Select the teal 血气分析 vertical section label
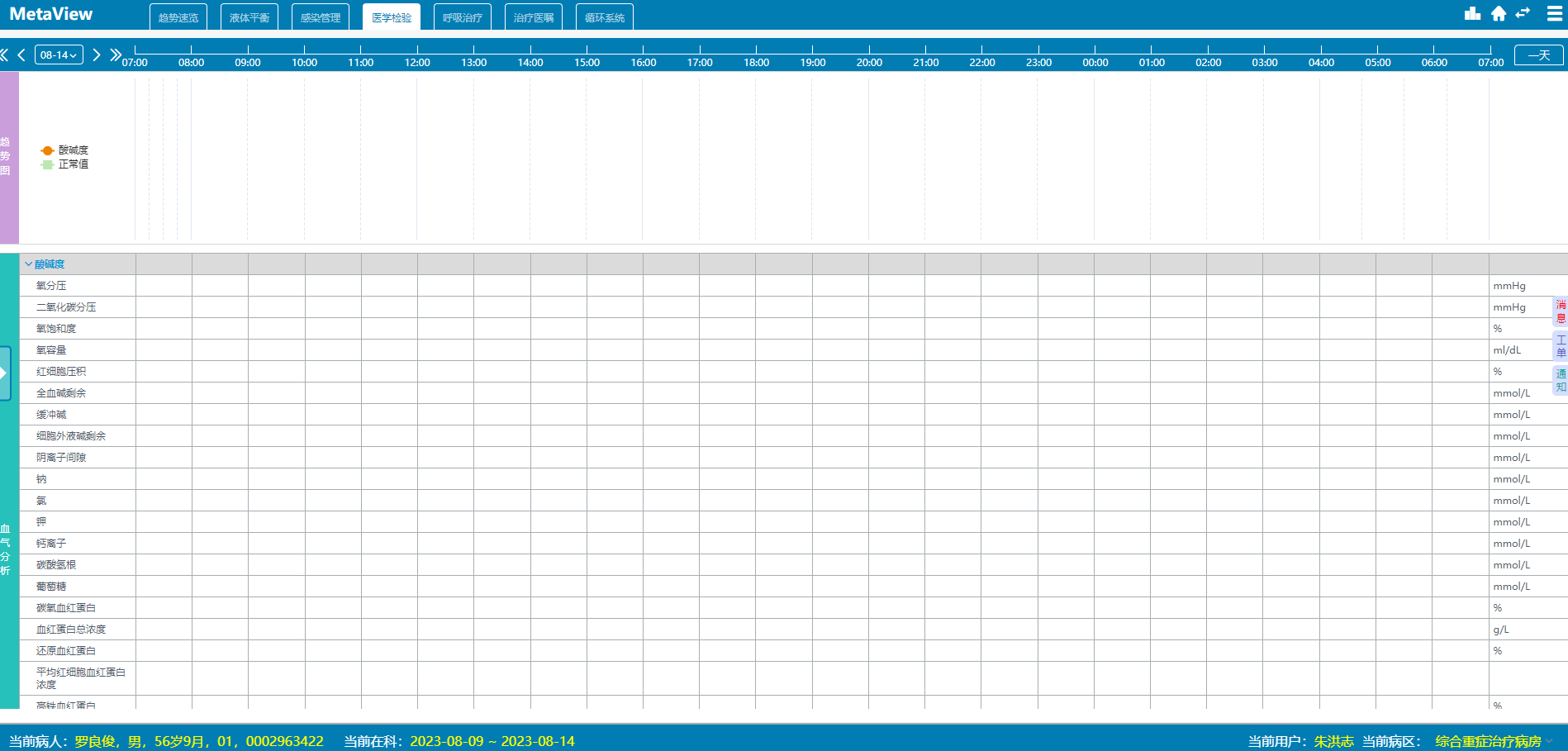The height and width of the screenshot is (751, 1568). click(x=9, y=482)
